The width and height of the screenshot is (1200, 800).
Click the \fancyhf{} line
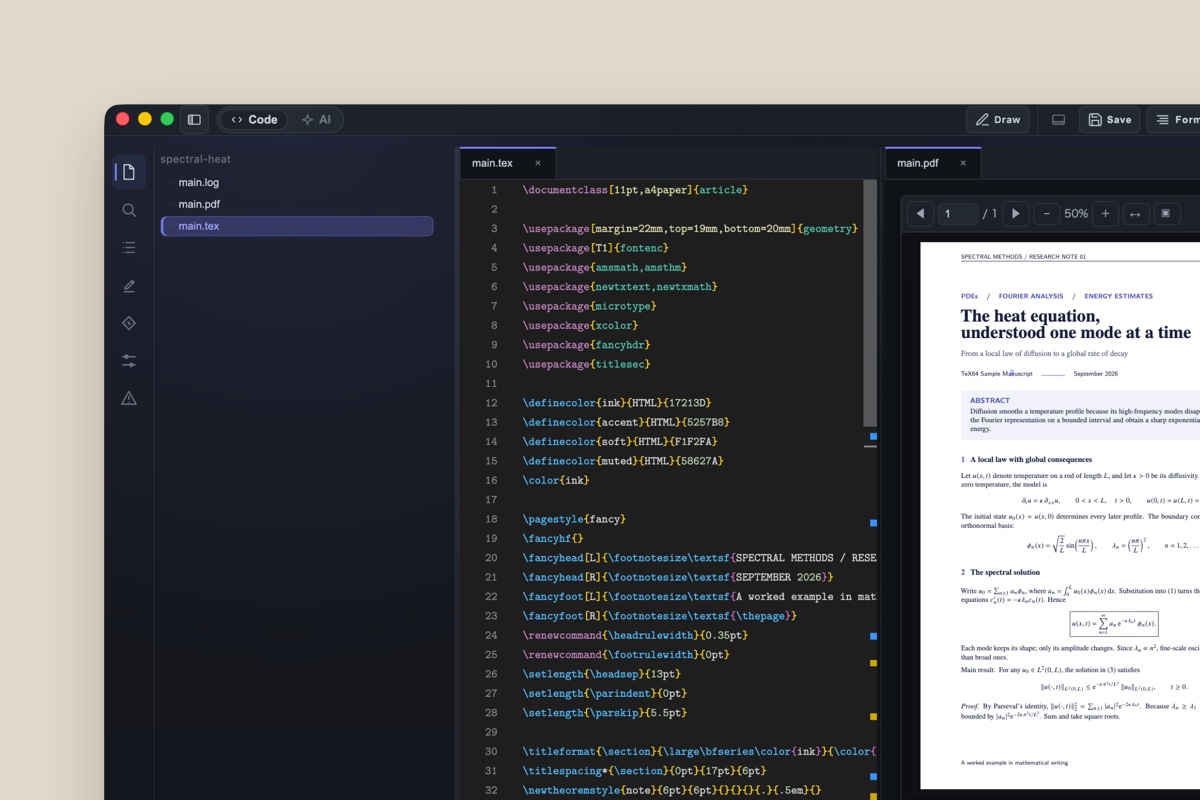(x=553, y=539)
